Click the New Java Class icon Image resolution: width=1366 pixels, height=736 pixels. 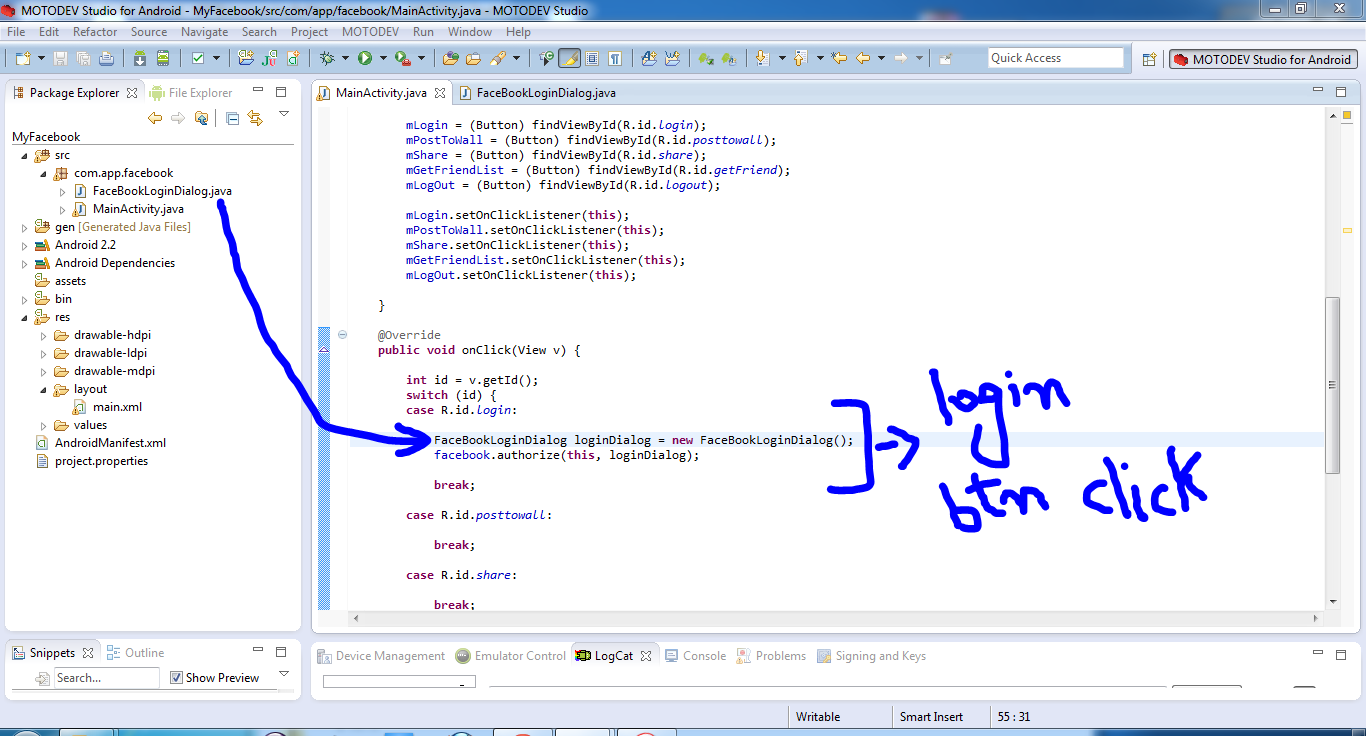pos(291,58)
